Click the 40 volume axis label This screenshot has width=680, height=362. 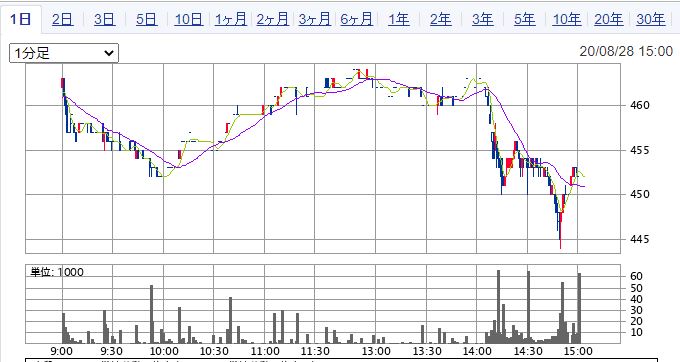636,299
